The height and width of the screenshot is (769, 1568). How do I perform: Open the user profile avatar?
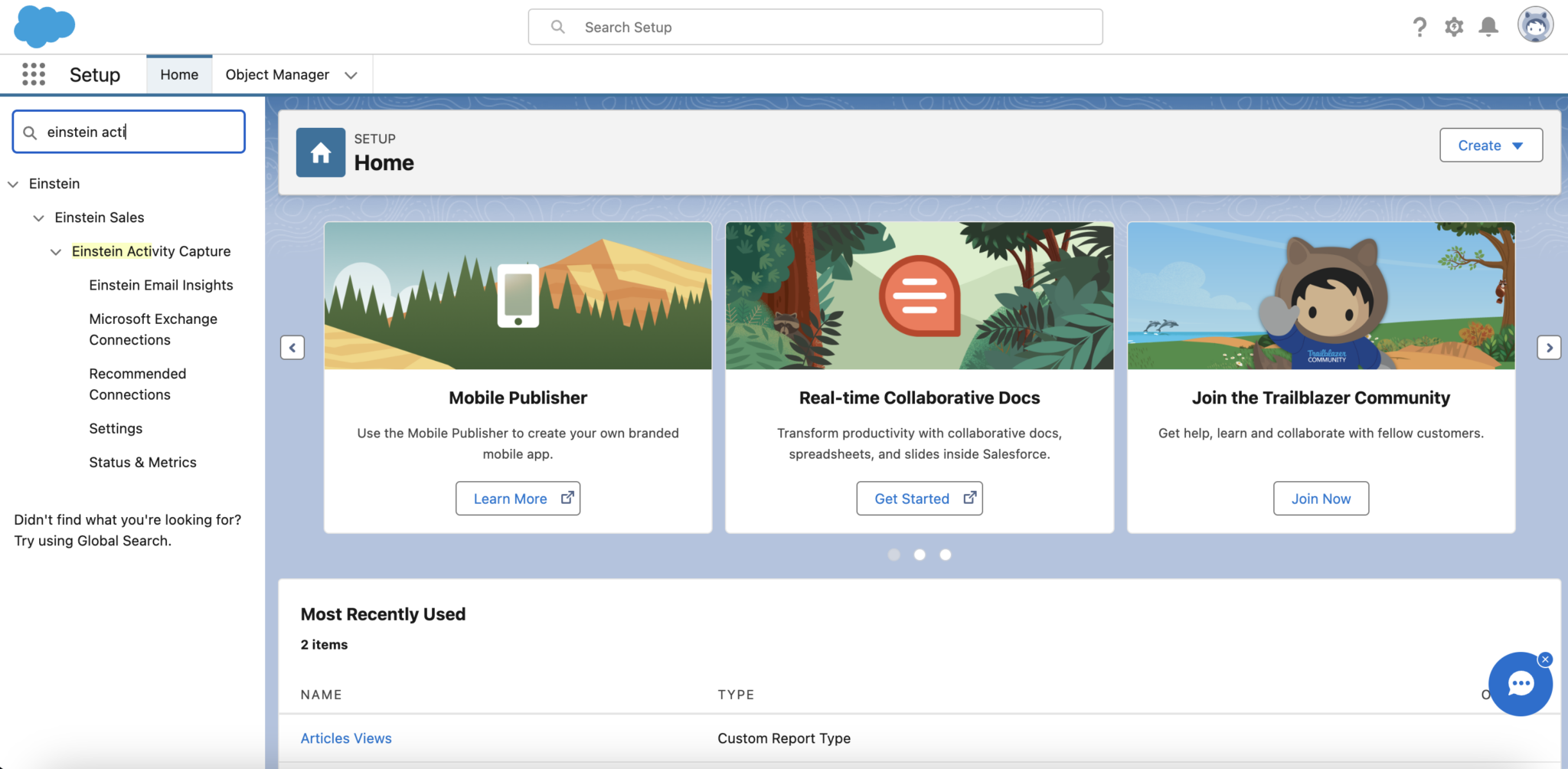pos(1535,25)
